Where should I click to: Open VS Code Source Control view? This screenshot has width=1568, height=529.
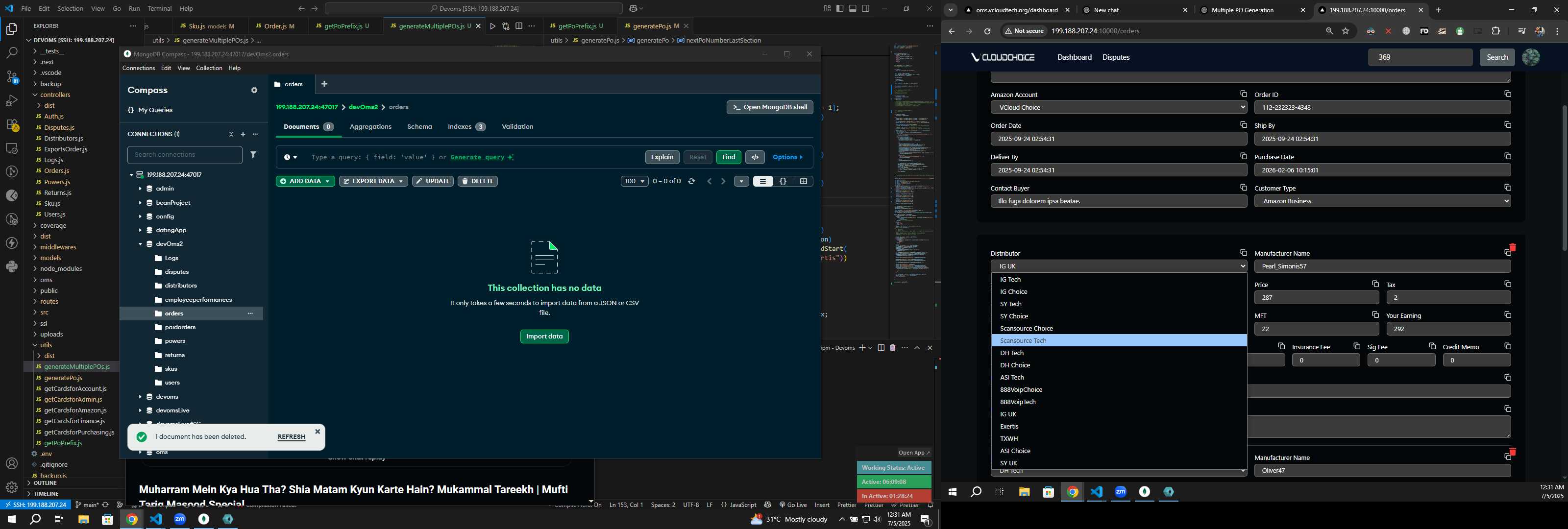[x=12, y=77]
